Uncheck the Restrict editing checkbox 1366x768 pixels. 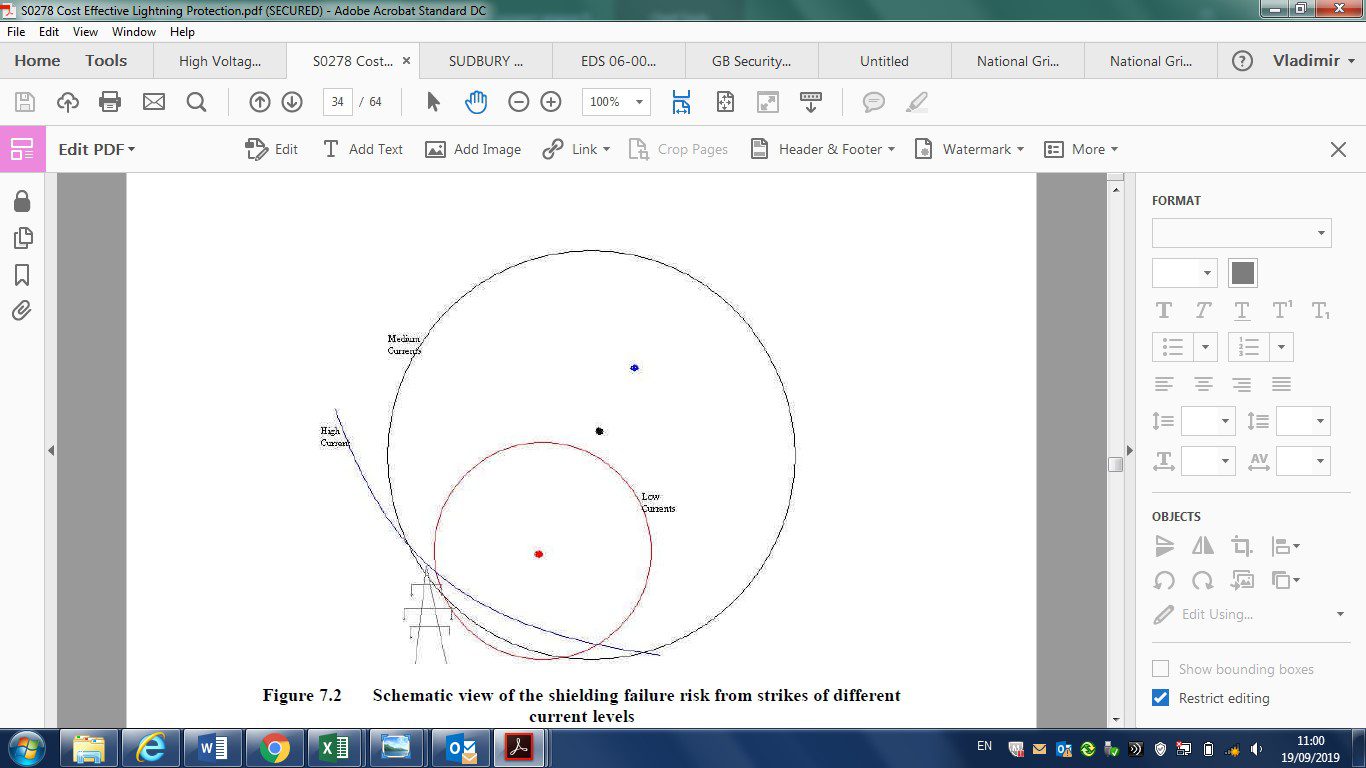click(x=1161, y=698)
